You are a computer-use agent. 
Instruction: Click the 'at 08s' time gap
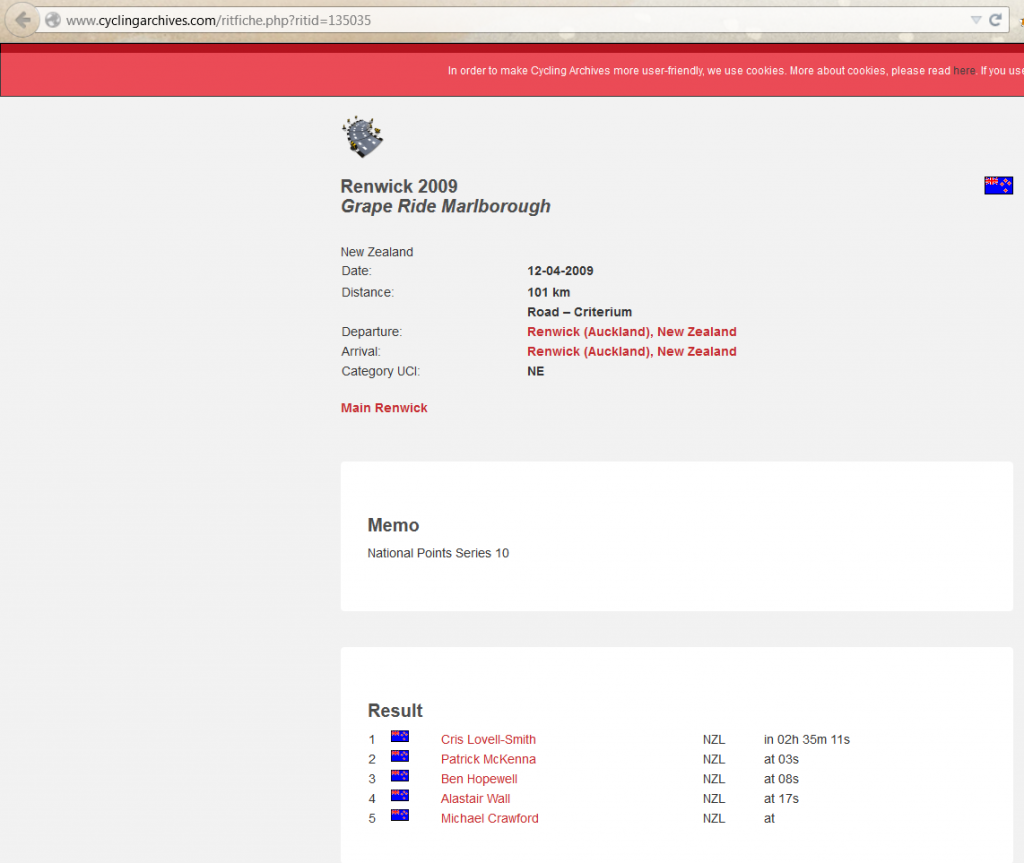pos(781,779)
